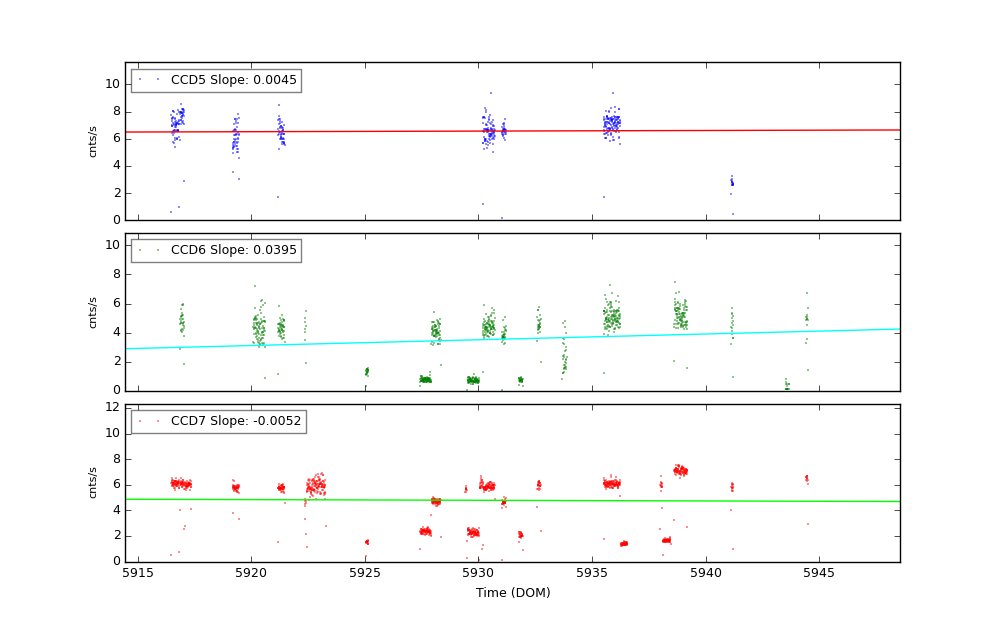Click the CCD6 Slope: 0.0395 legend
This screenshot has height=624, width=1000.
(x=216, y=250)
